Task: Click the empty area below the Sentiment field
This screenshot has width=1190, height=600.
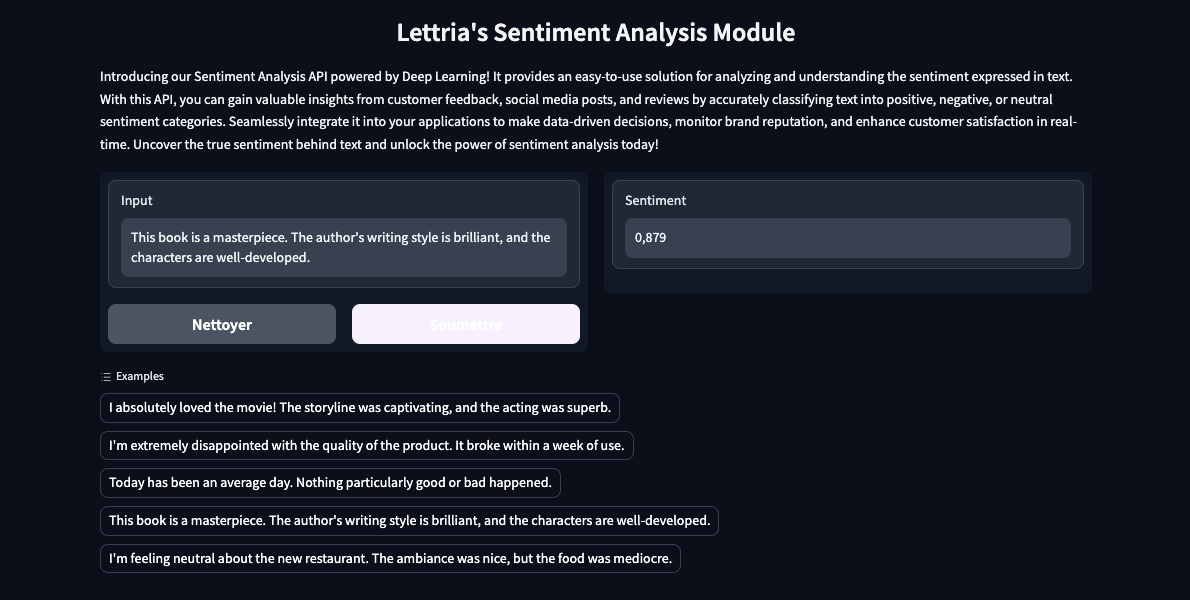Action: [x=847, y=281]
